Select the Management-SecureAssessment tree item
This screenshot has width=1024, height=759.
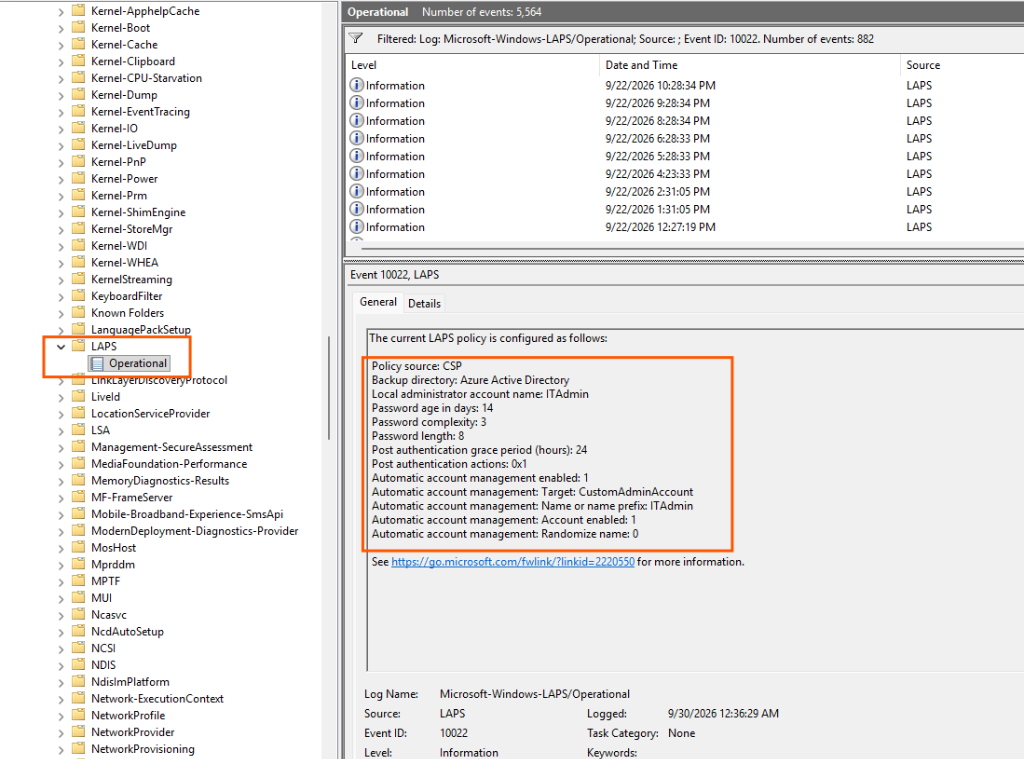coord(172,447)
